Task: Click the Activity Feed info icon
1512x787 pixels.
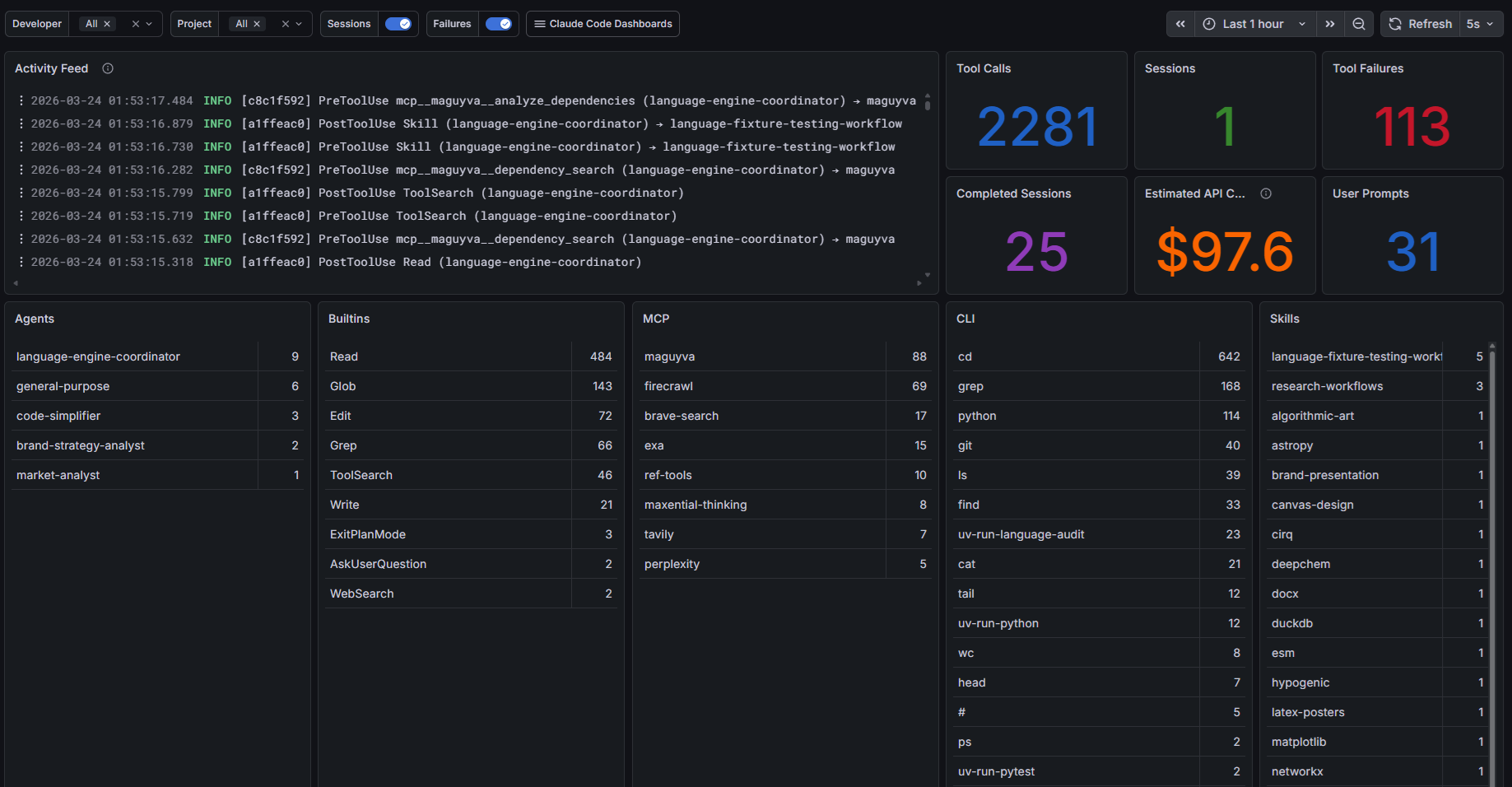Action: [x=108, y=68]
